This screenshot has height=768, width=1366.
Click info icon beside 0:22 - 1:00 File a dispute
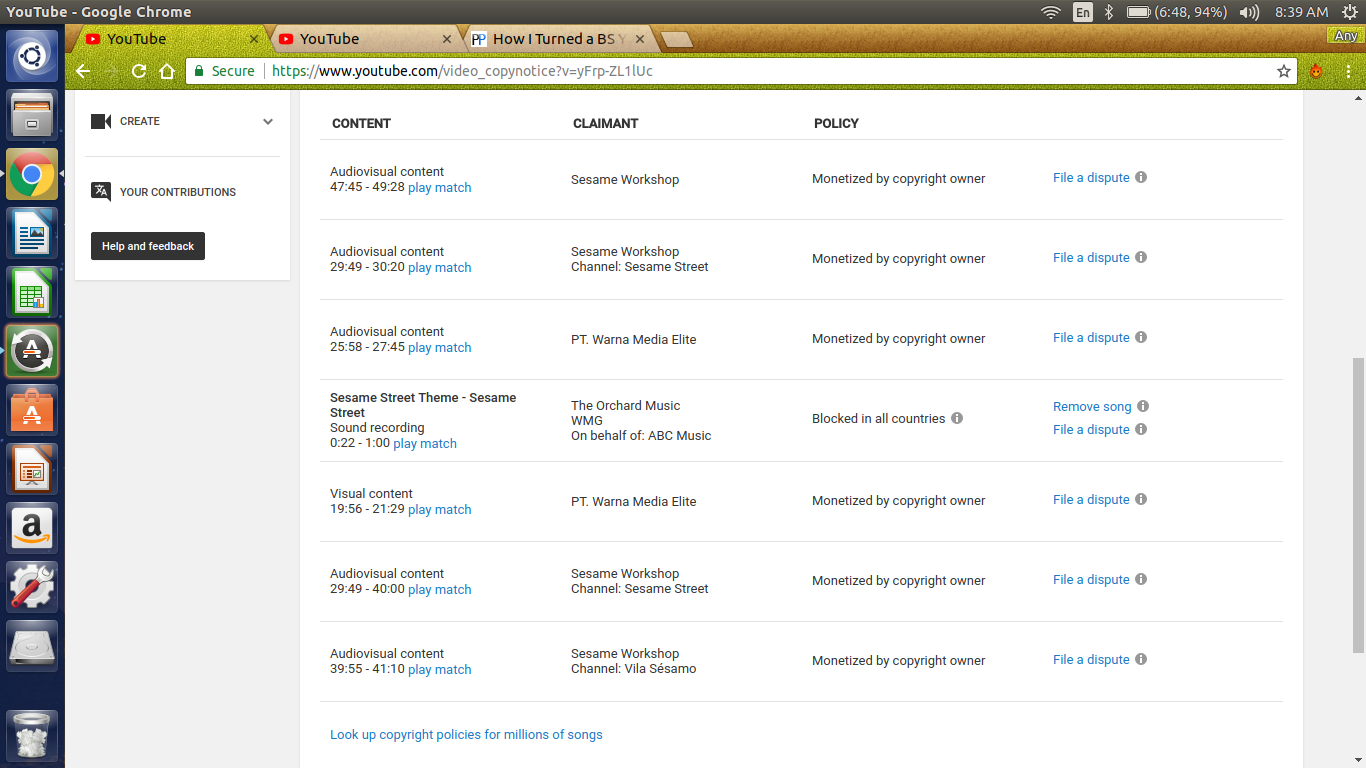pyautogui.click(x=1141, y=429)
